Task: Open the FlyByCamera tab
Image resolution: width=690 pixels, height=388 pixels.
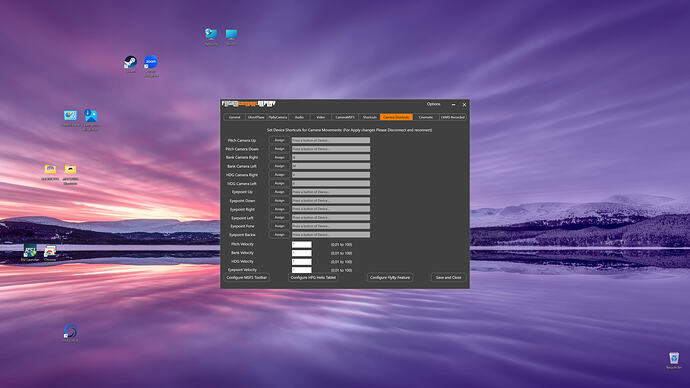Action: click(x=278, y=117)
